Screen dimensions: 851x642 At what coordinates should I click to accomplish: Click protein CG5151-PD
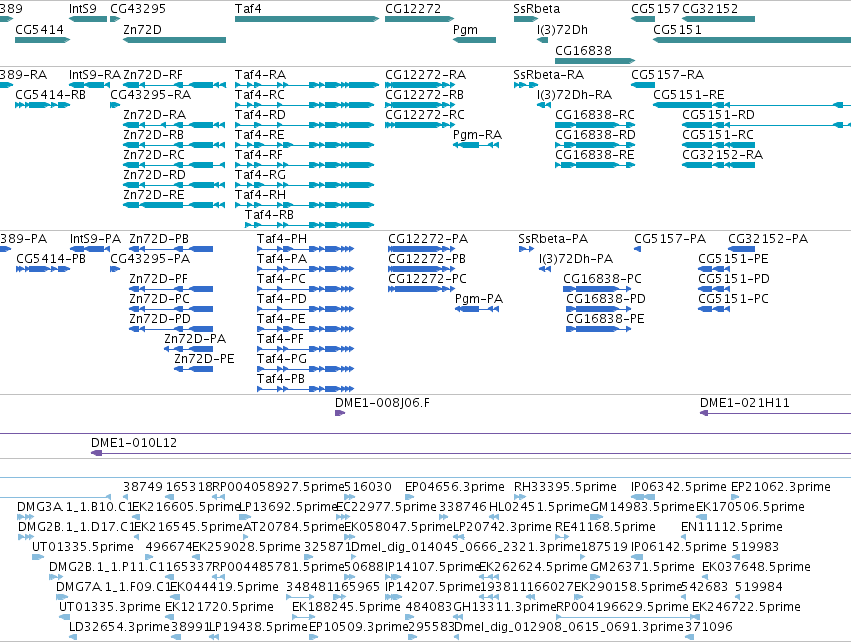point(714,289)
